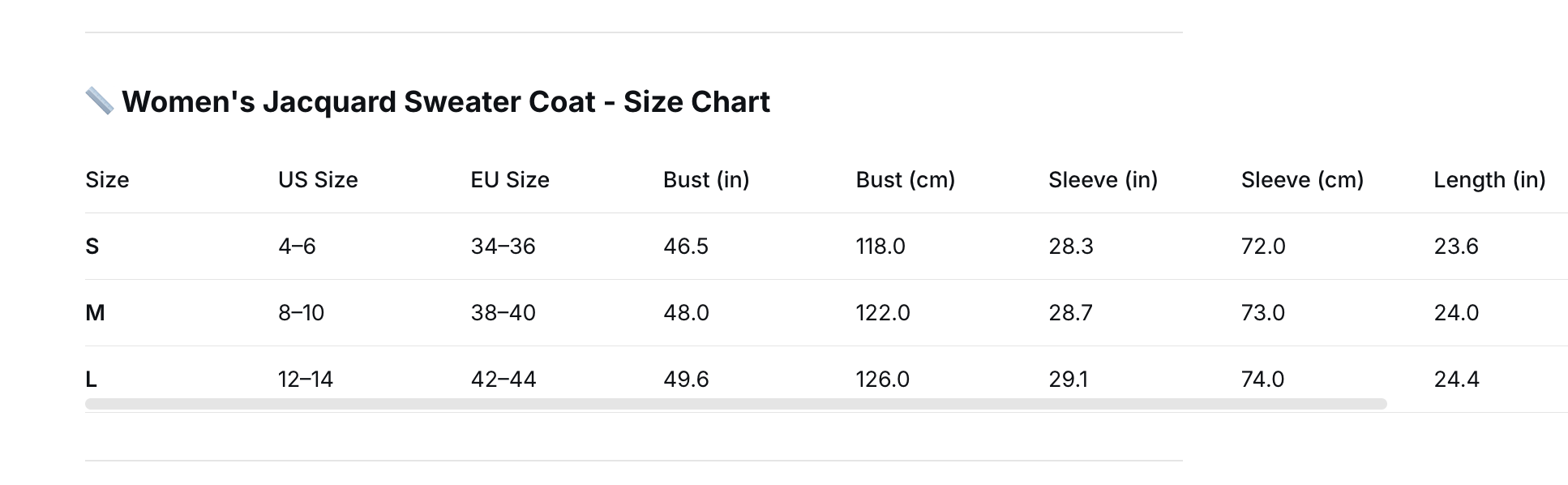This screenshot has width=1568, height=485.
Task: Click the Bust (in) column header
Action: [706, 179]
